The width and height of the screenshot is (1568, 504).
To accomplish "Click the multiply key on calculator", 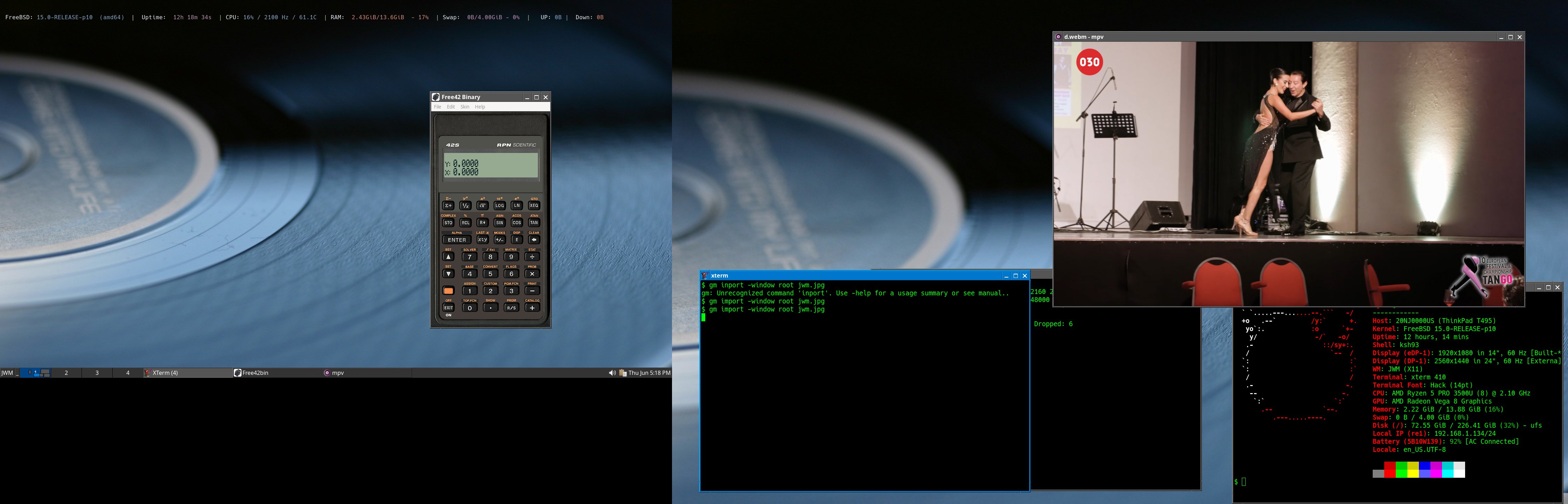I will (532, 274).
